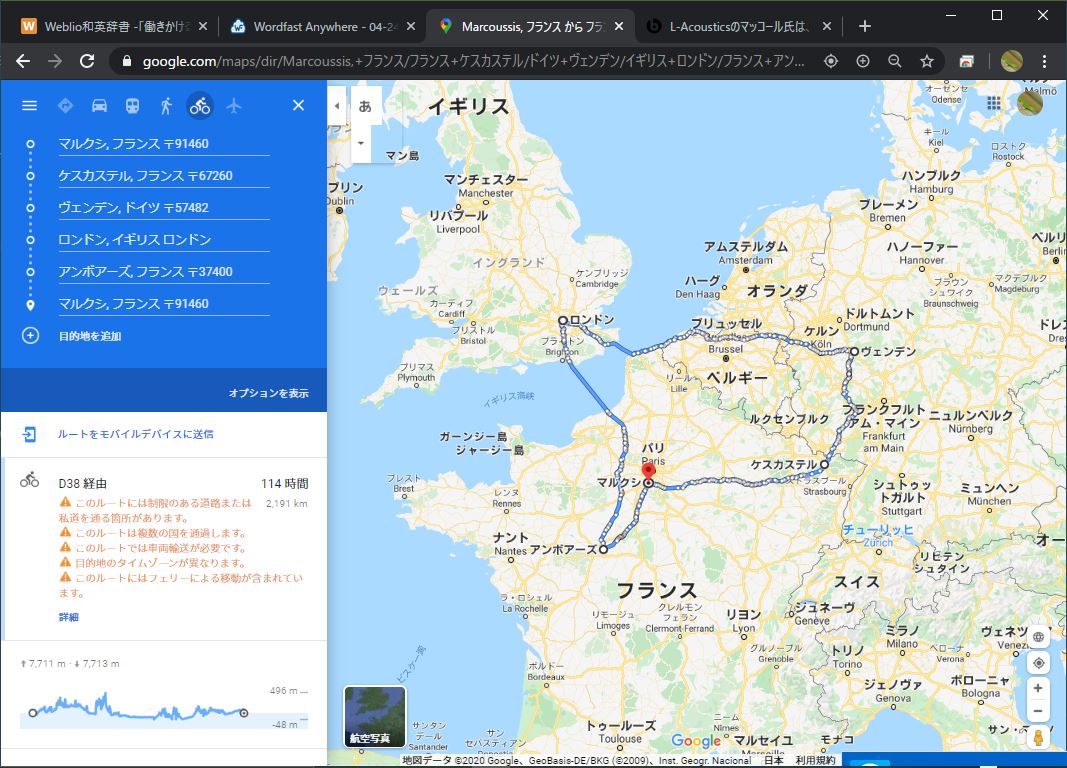
Task: Select the cycling travel mode
Action: click(x=200, y=105)
